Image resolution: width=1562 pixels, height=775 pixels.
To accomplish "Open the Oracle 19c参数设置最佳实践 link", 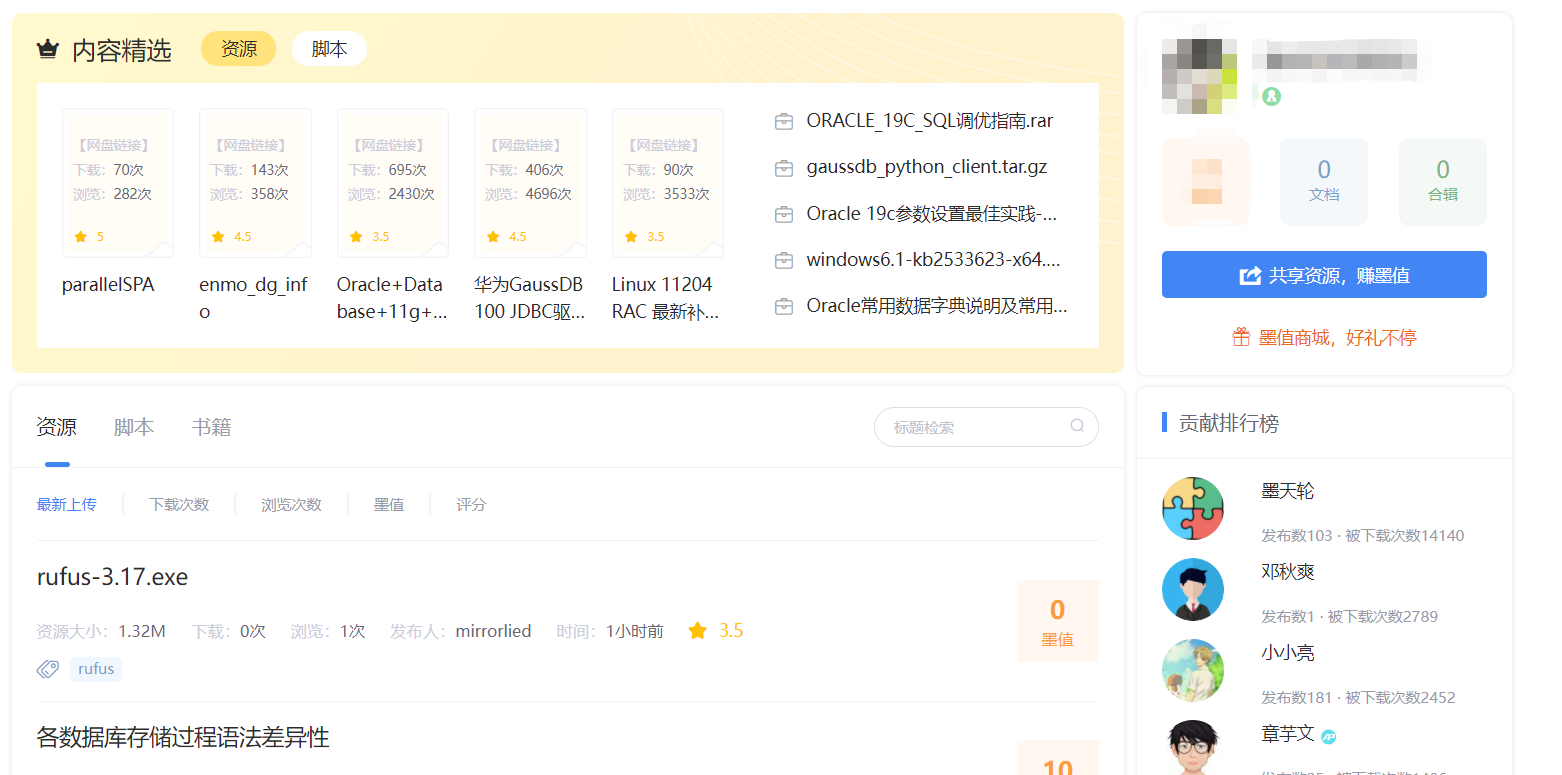I will pos(932,214).
